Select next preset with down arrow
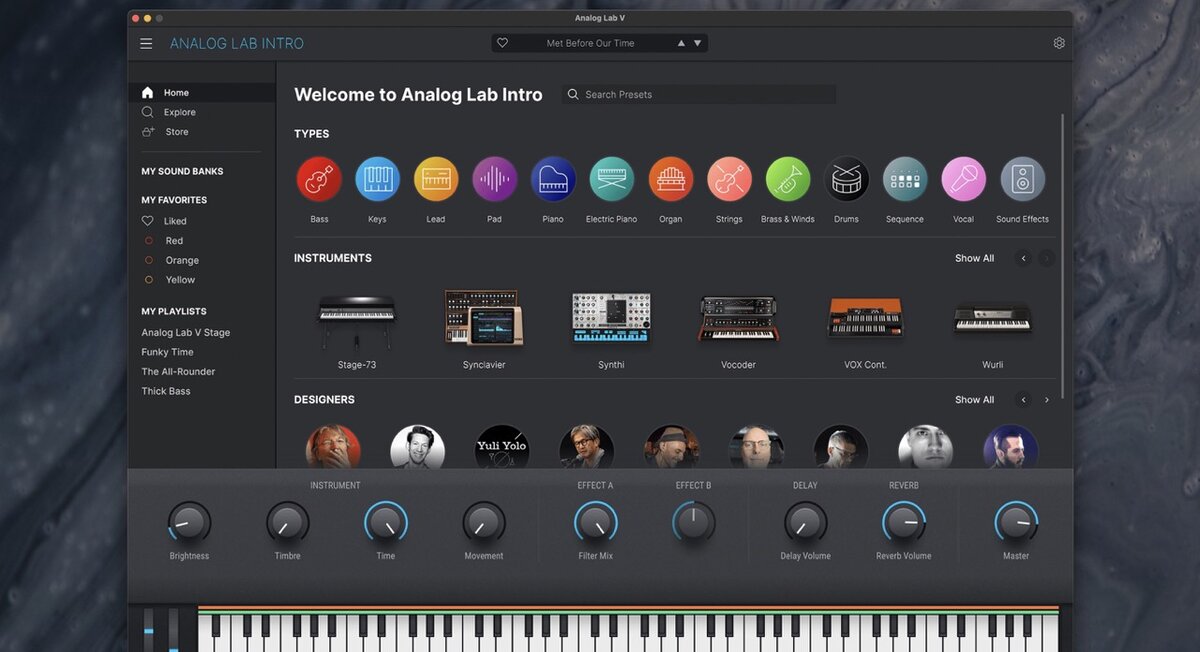The image size is (1200, 652). (698, 43)
